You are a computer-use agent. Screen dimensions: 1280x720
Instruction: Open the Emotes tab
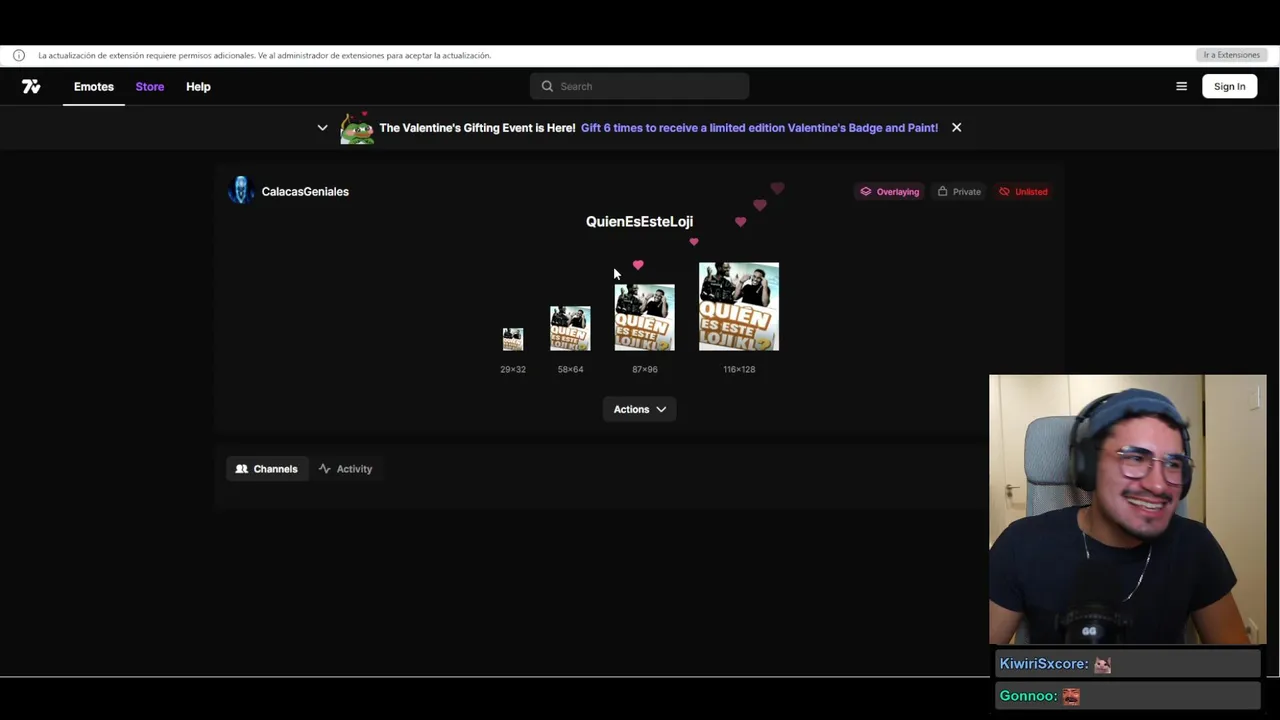tap(94, 87)
